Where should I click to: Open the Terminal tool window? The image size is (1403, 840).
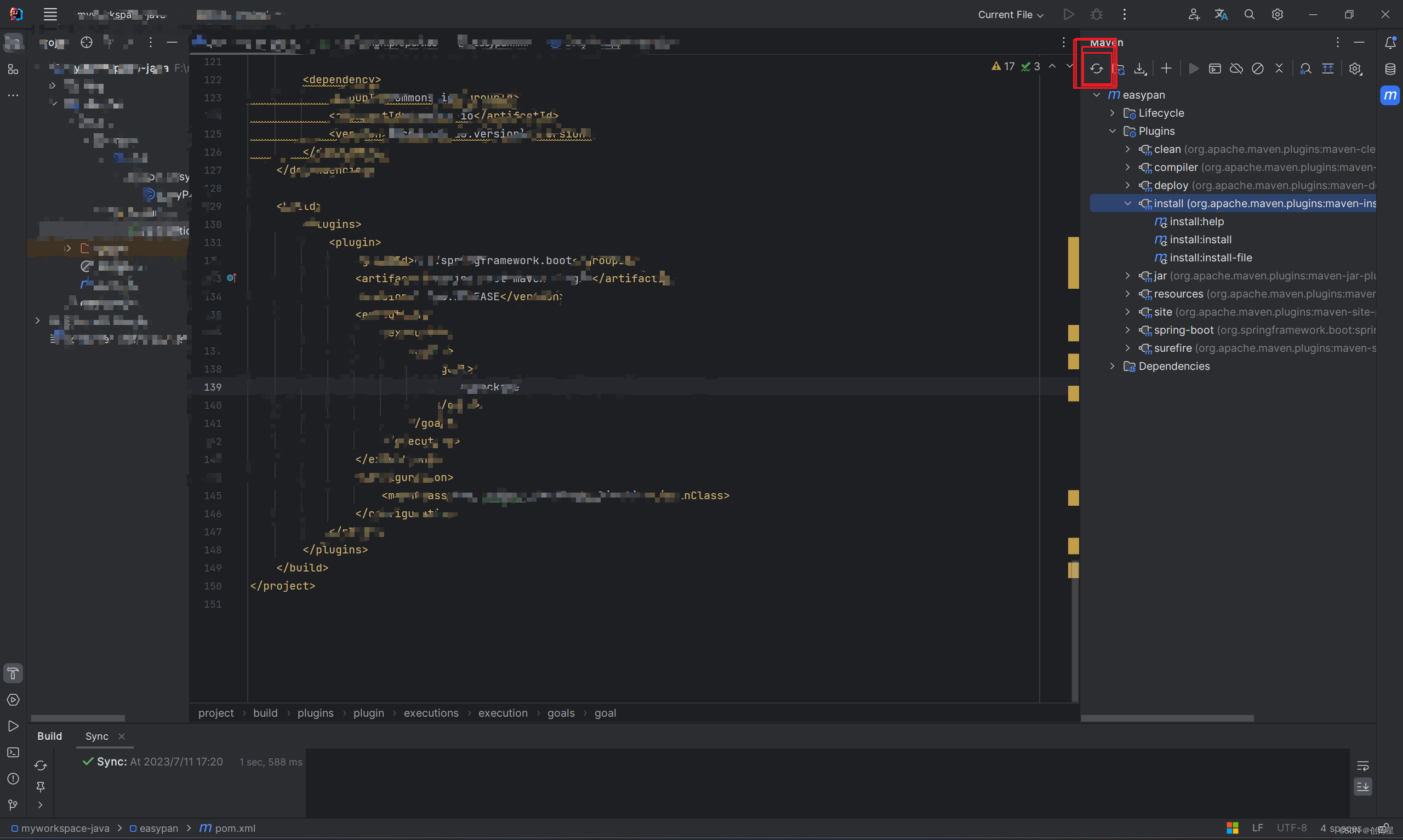(x=13, y=752)
